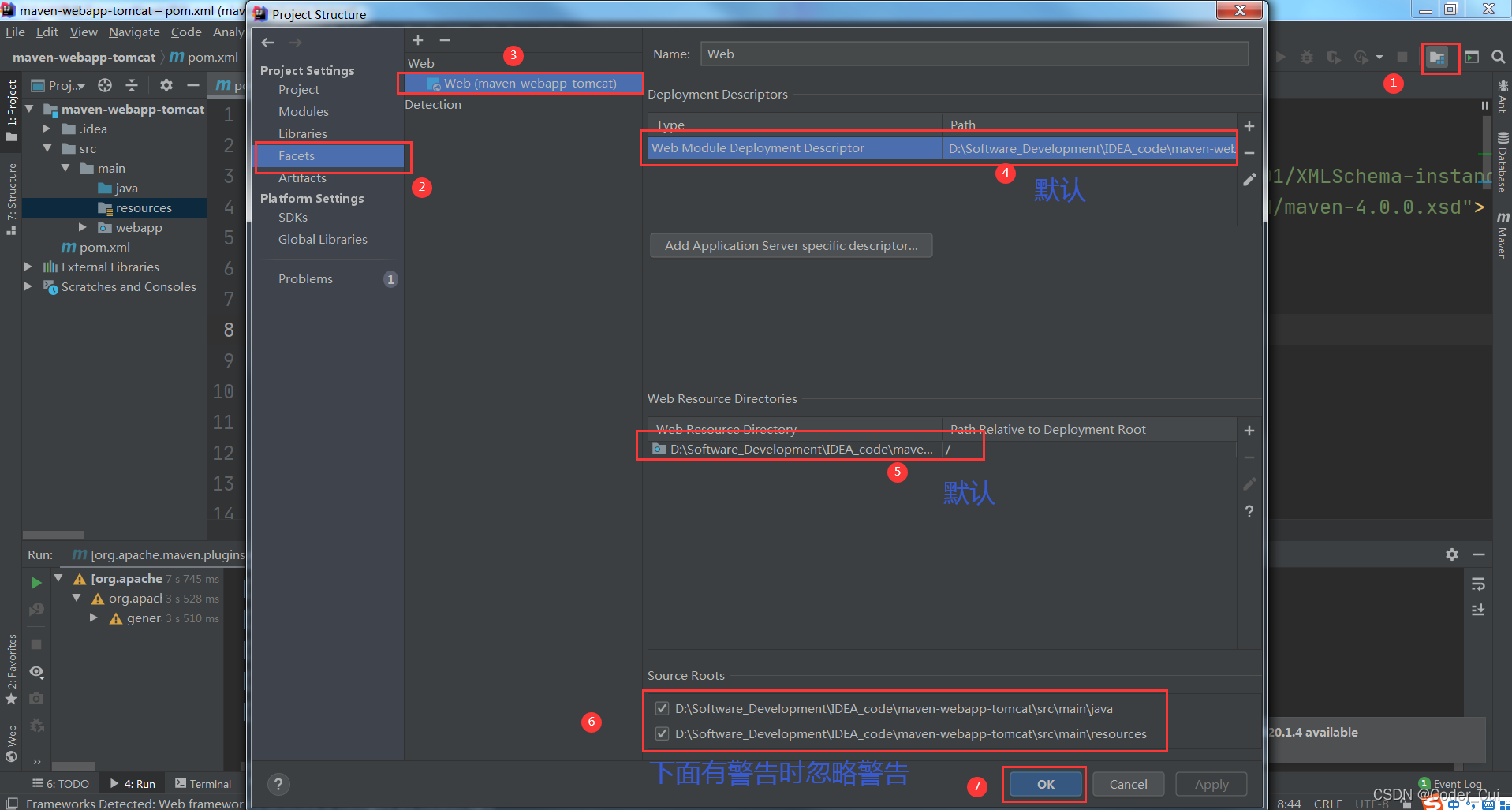
Task: Open Project Structure toolbar icon in IDE
Action: [x=1436, y=58]
